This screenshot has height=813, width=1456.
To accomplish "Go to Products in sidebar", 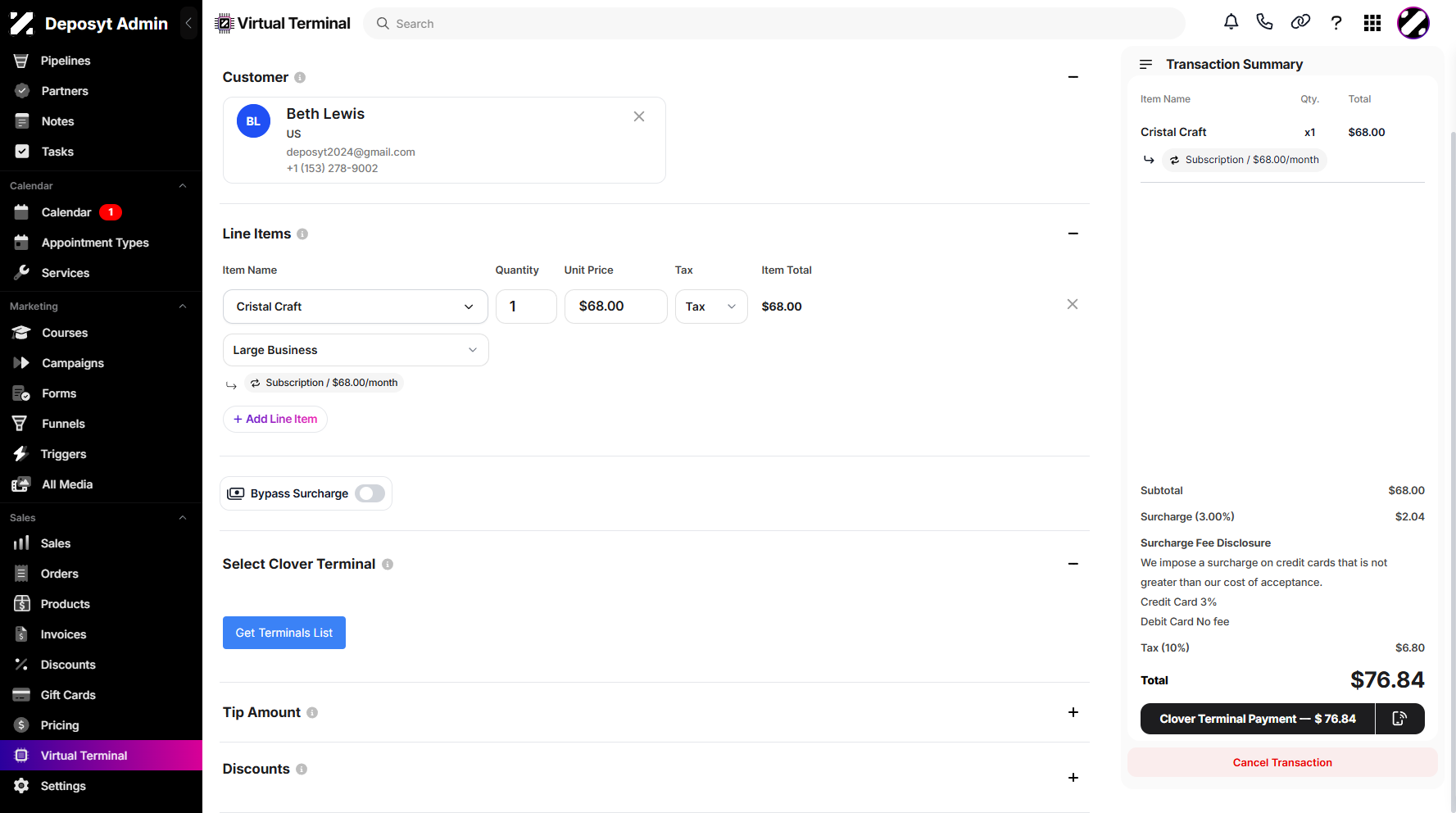I will click(101, 604).
